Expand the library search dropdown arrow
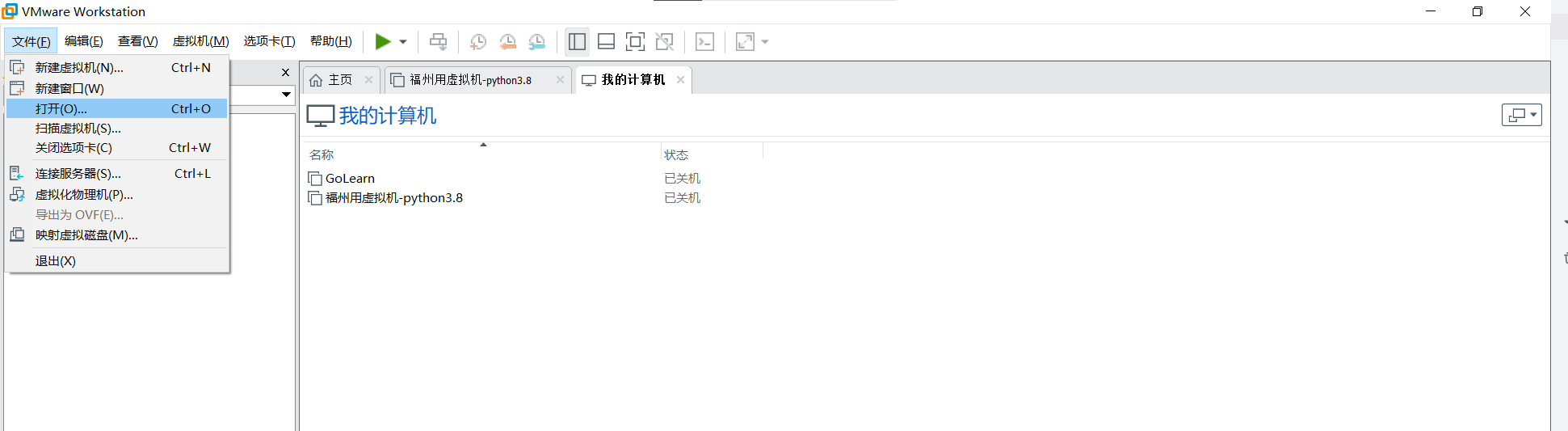The height and width of the screenshot is (431, 1568). (x=286, y=95)
